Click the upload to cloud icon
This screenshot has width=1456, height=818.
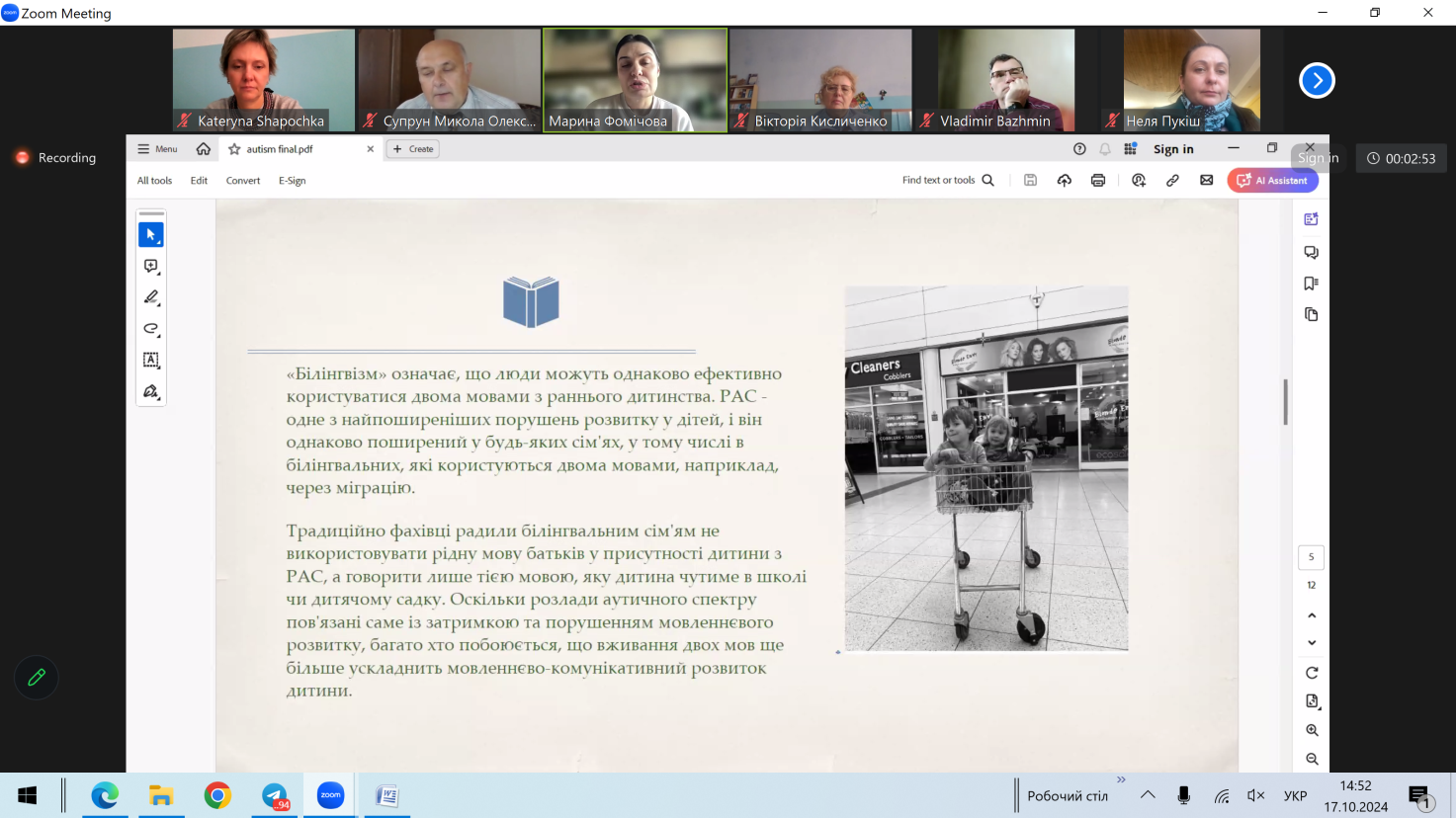click(1064, 181)
